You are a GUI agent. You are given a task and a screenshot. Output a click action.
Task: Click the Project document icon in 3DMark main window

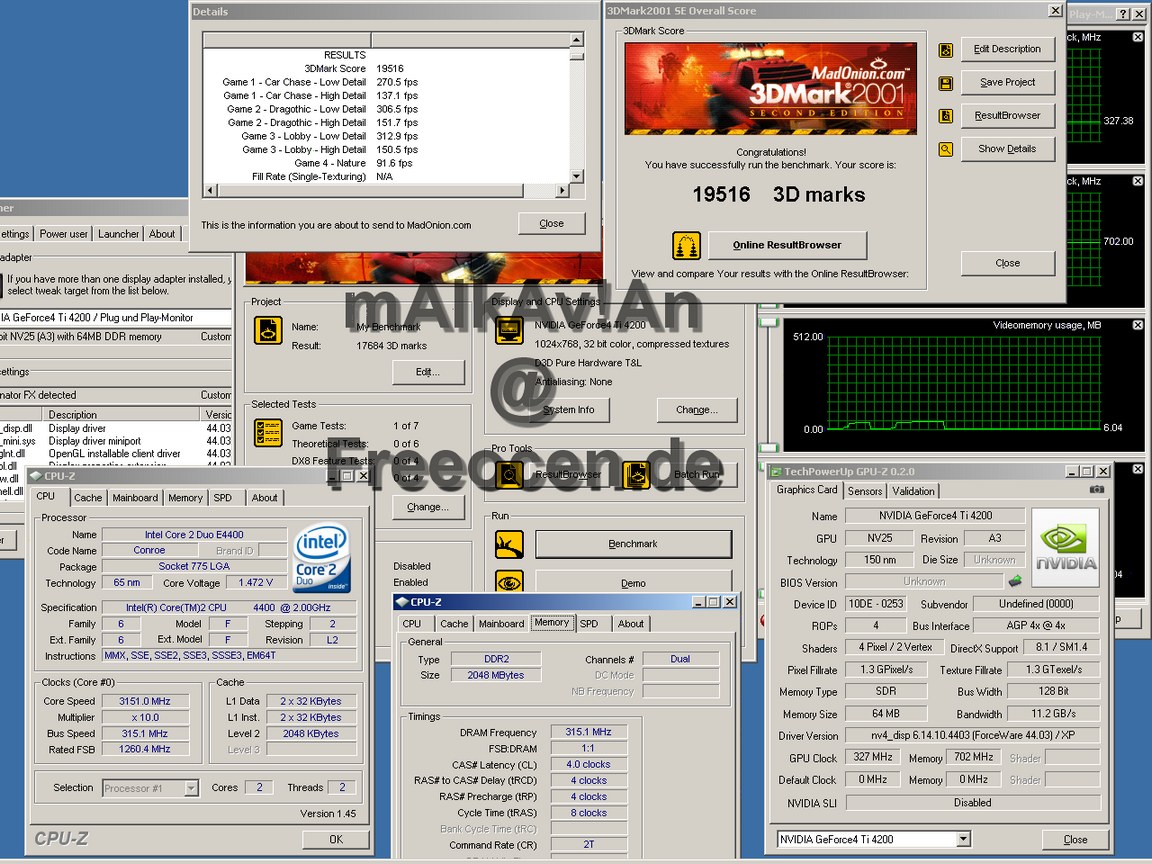coord(268,331)
